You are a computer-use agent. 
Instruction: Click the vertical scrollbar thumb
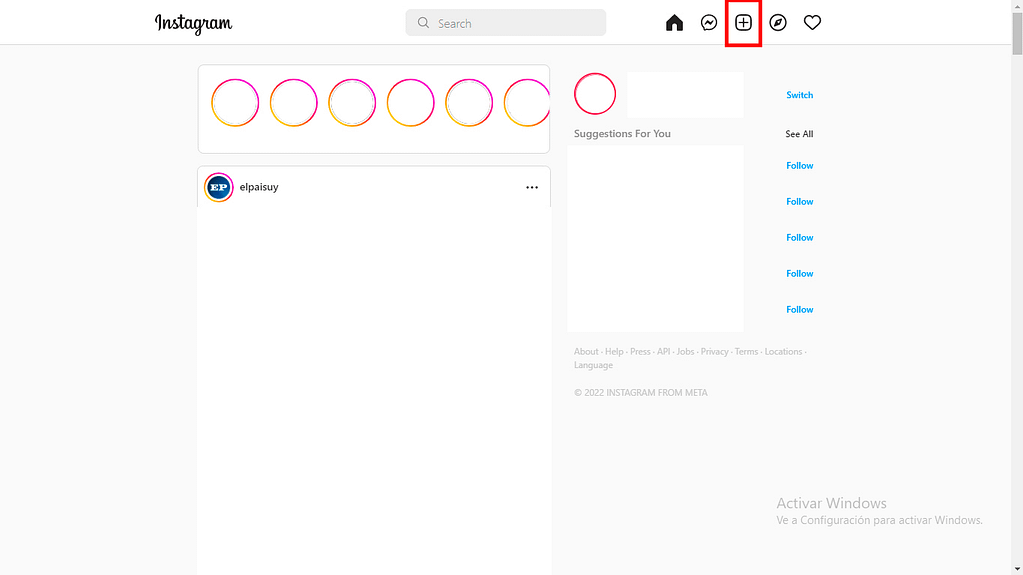(x=1017, y=33)
